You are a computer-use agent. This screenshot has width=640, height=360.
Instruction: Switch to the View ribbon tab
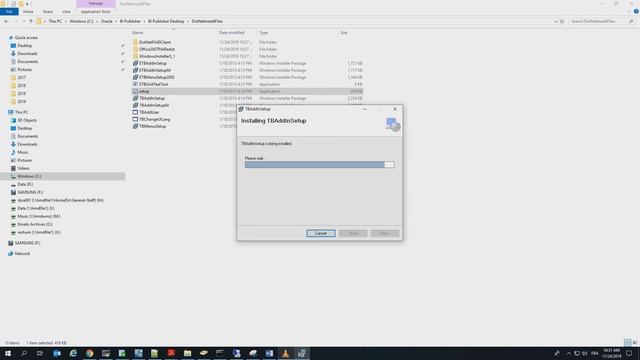pyautogui.click(x=66, y=12)
